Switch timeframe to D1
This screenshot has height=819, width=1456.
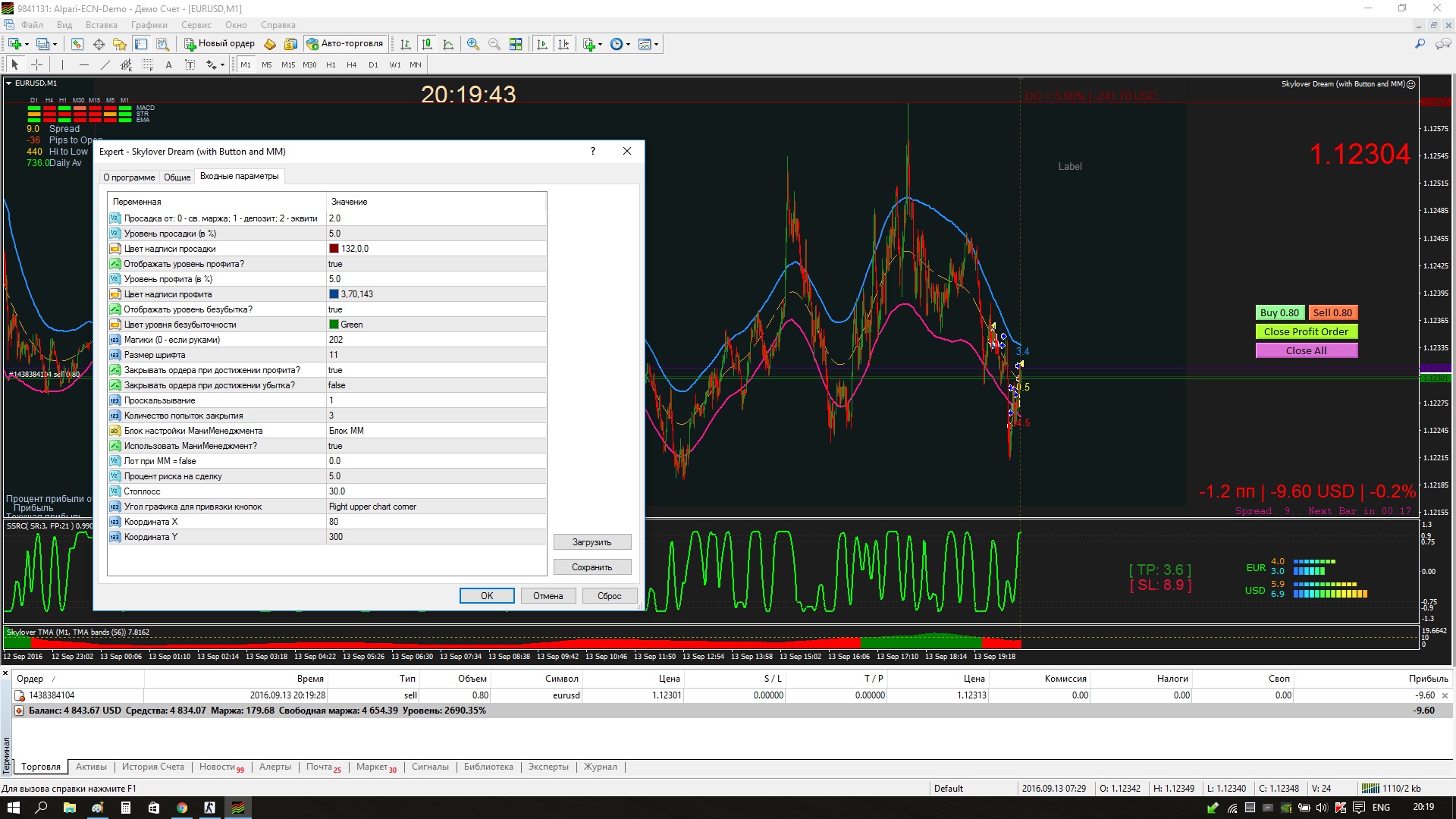coord(373,64)
